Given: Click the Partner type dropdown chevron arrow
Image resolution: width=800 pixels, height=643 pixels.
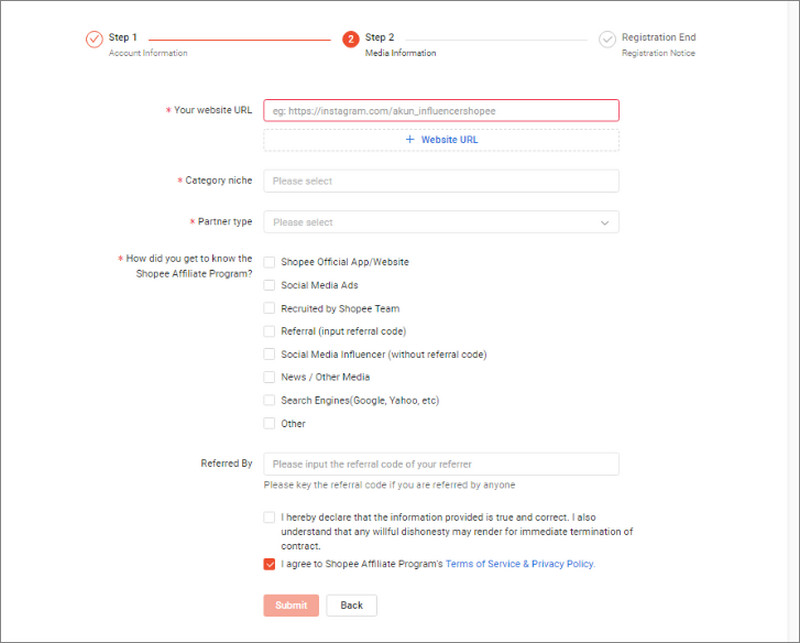Looking at the screenshot, I should 604,222.
